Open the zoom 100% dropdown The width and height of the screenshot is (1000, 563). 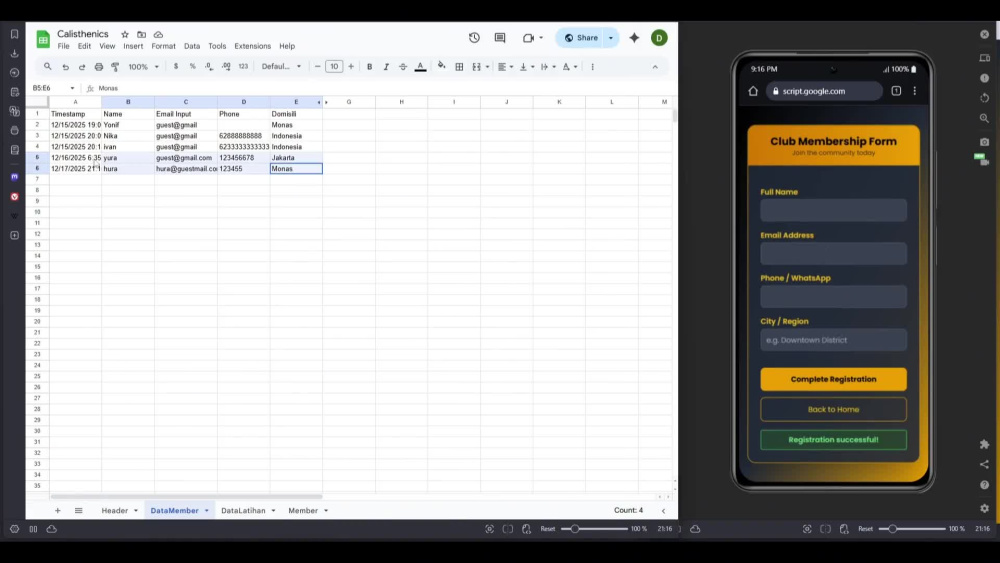click(143, 66)
